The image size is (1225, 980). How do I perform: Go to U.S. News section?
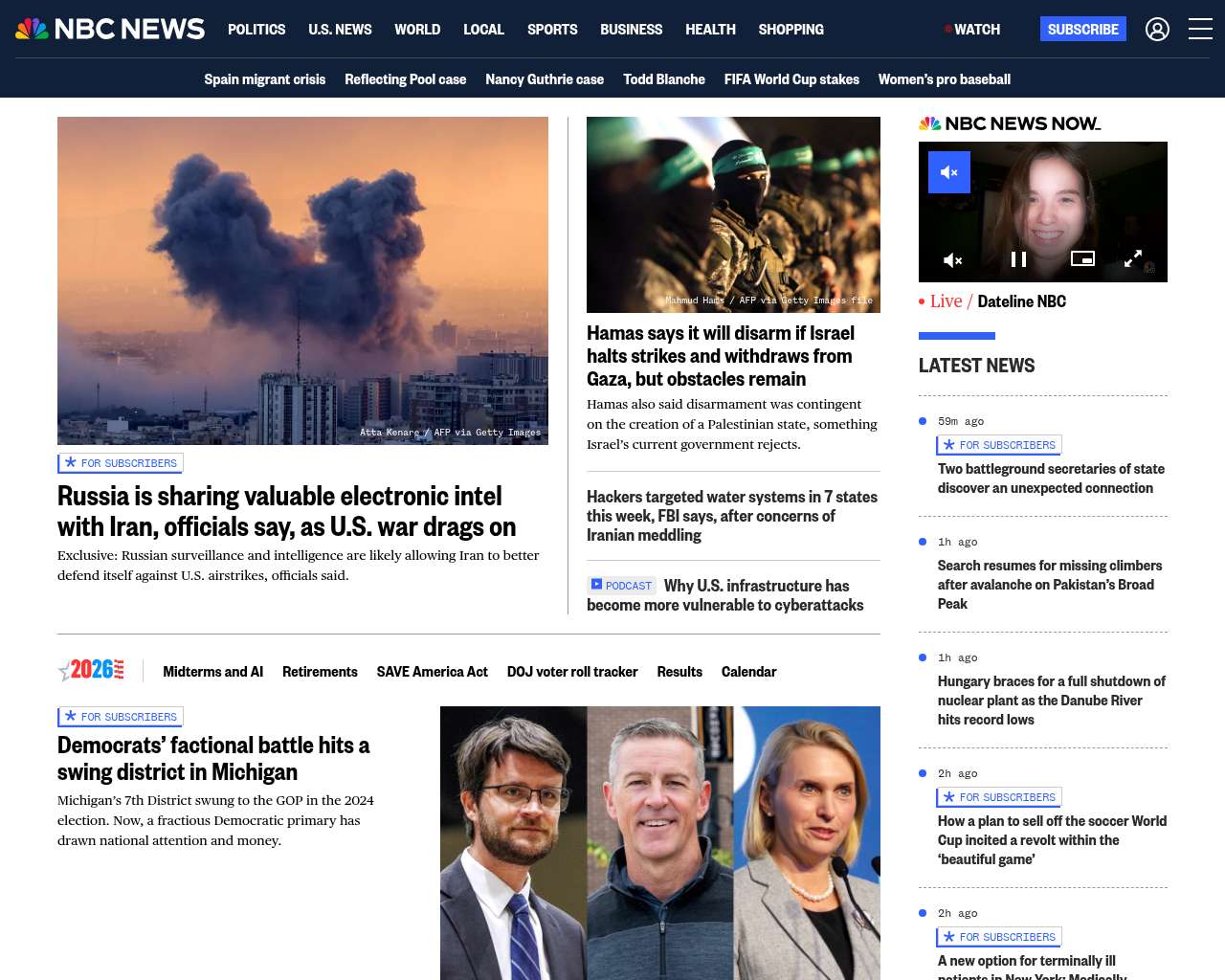(340, 30)
